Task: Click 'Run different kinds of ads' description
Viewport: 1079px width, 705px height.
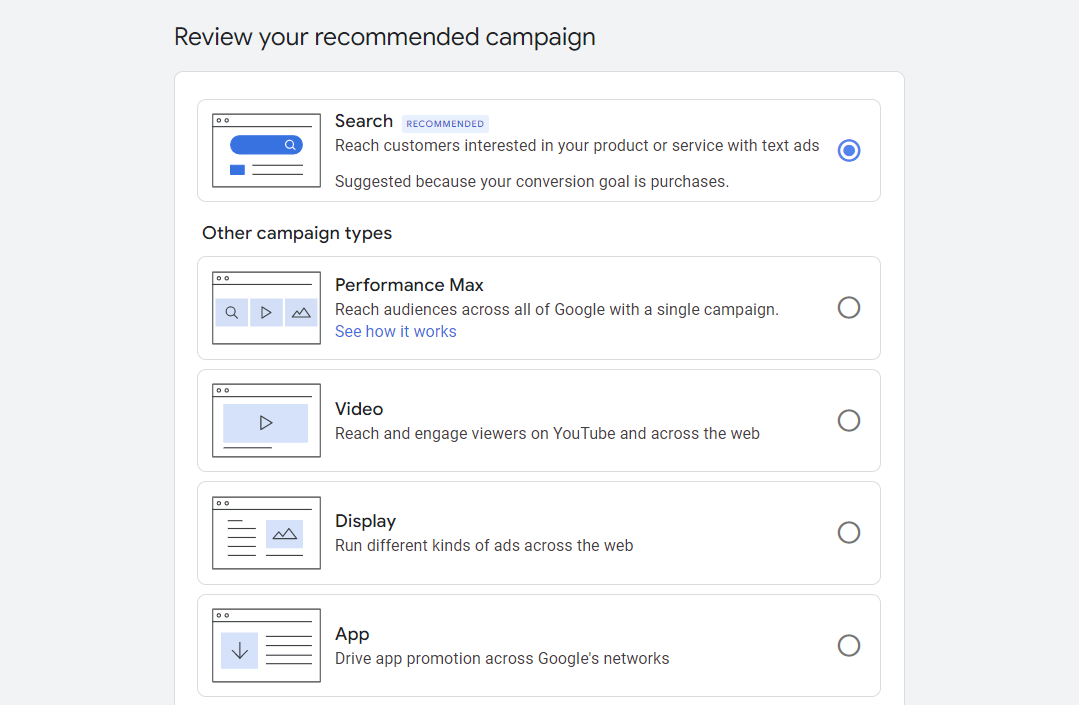Action: tap(484, 546)
